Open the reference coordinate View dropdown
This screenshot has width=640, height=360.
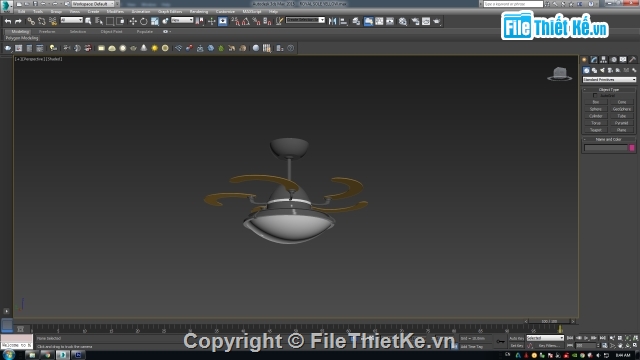[x=182, y=20]
